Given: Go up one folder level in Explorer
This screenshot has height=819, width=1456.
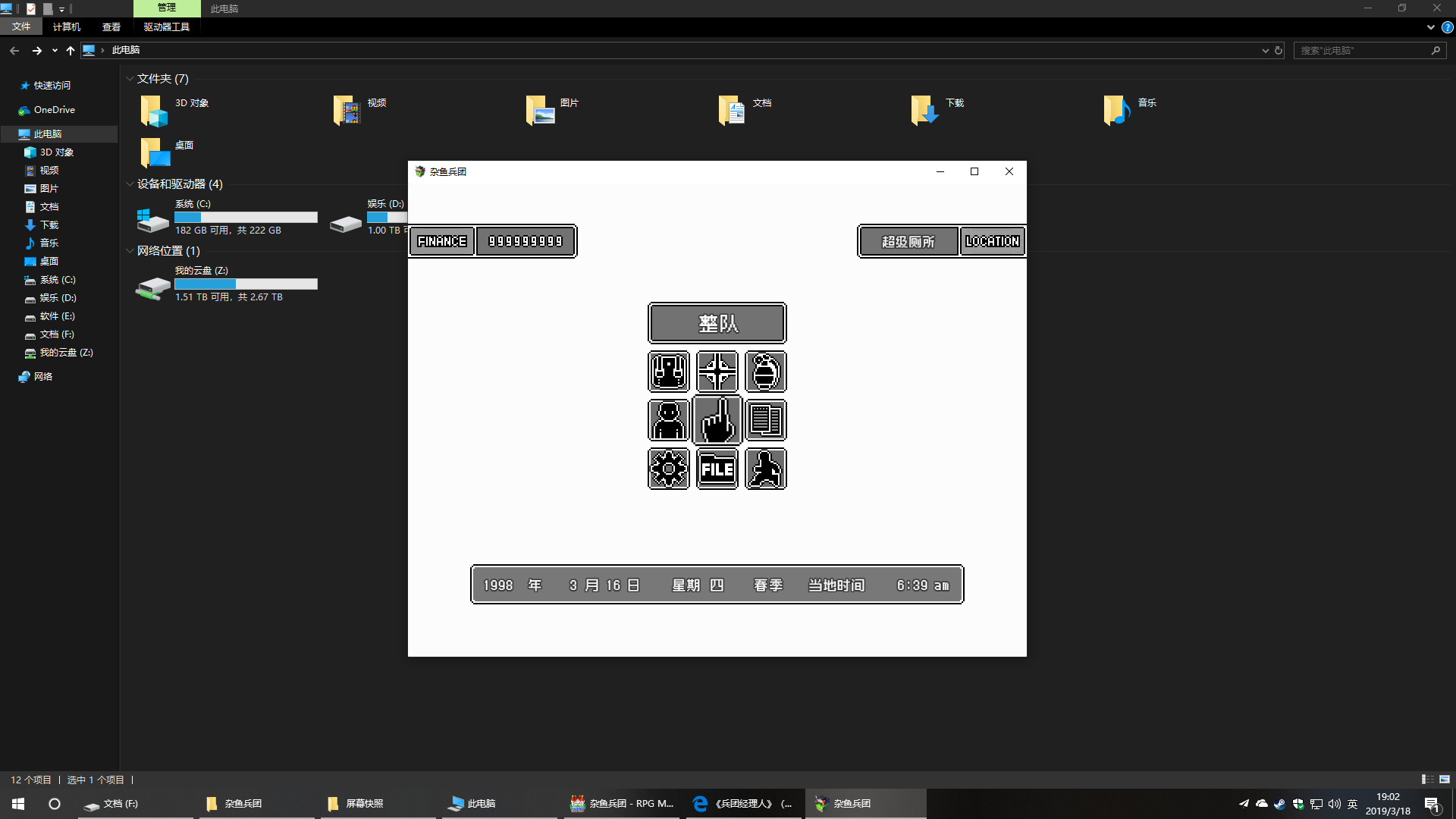Looking at the screenshot, I should tap(71, 51).
